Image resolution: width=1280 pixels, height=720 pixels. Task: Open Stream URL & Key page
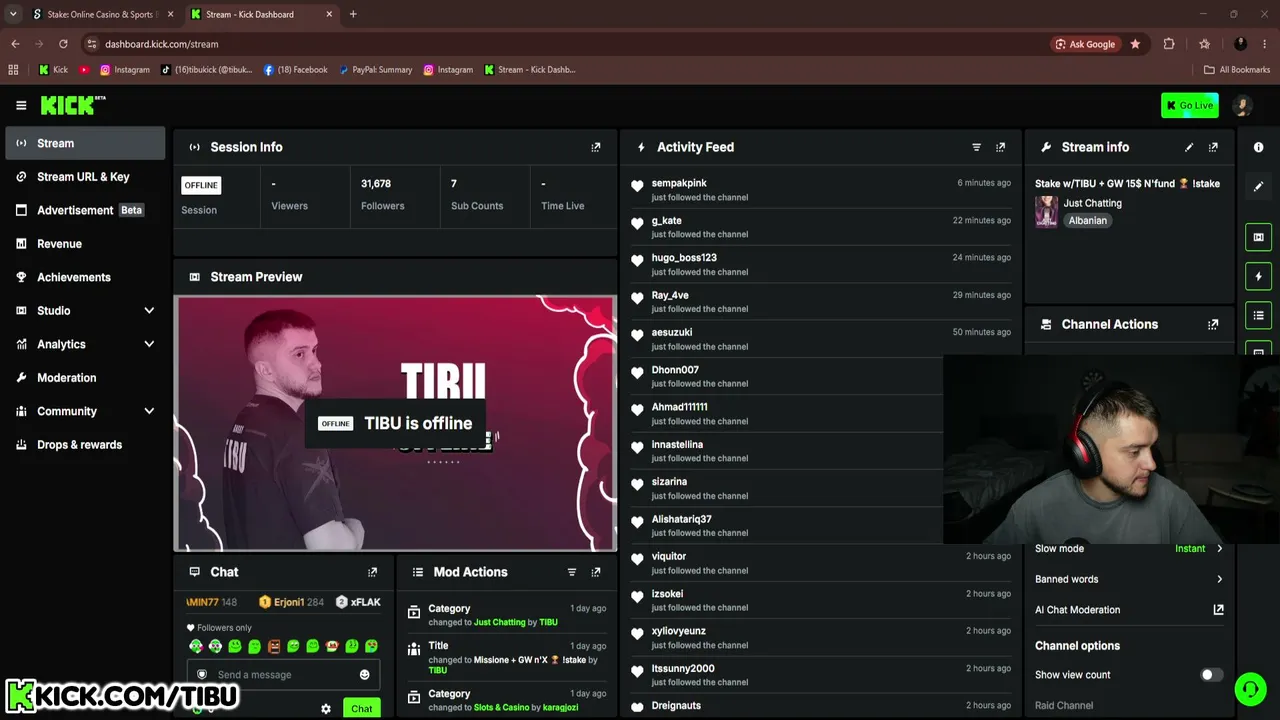point(85,177)
